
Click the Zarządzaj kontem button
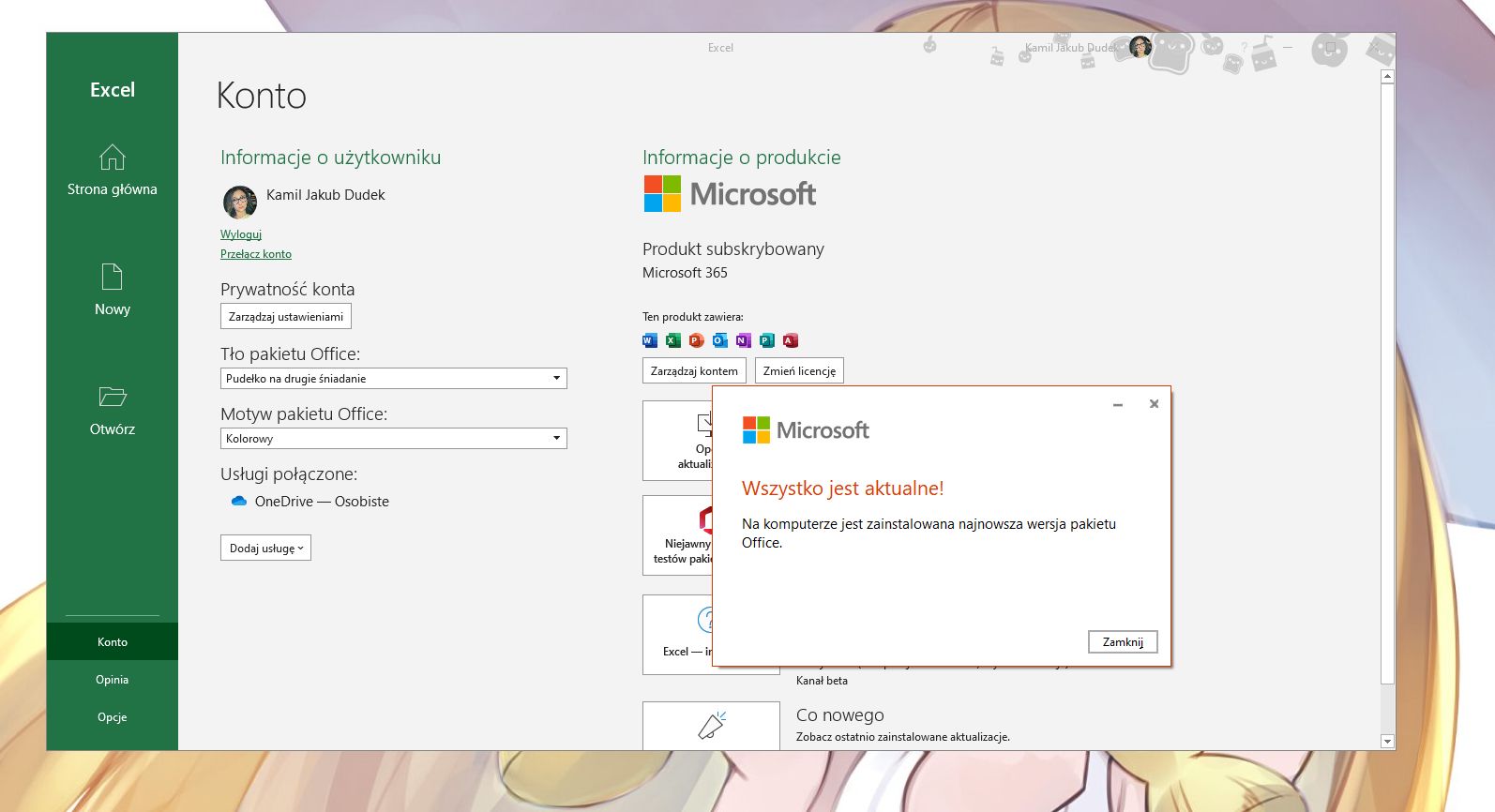(x=694, y=371)
